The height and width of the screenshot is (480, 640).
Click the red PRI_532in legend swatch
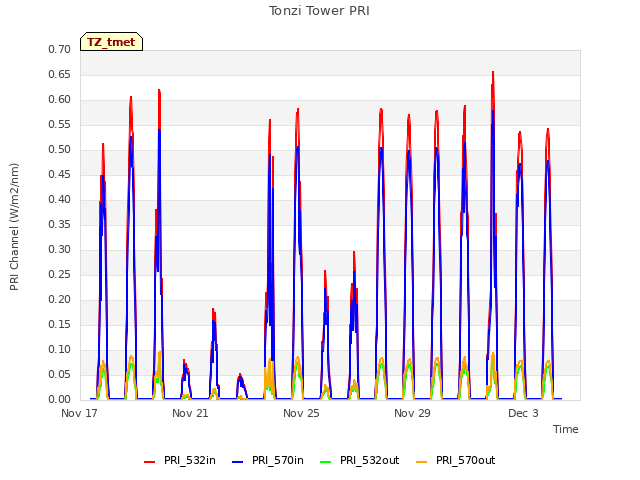coord(149,462)
